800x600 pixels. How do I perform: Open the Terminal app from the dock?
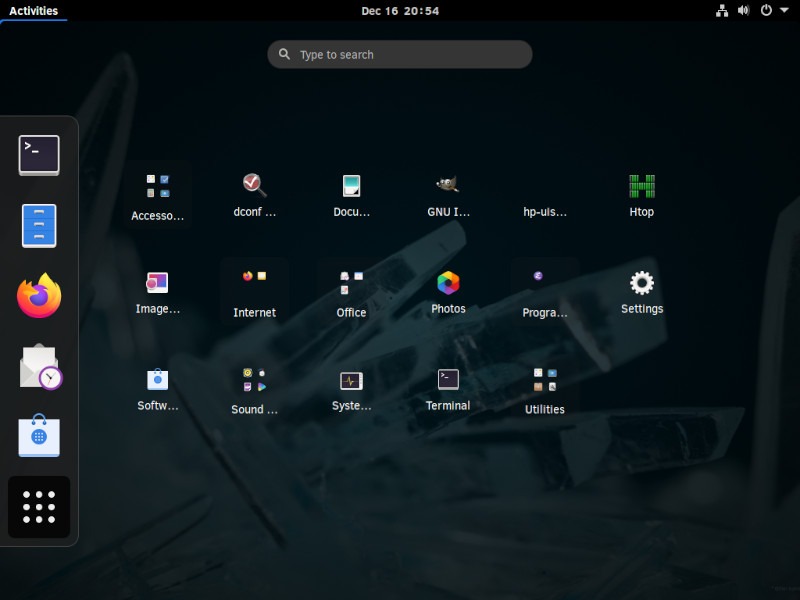[38, 154]
